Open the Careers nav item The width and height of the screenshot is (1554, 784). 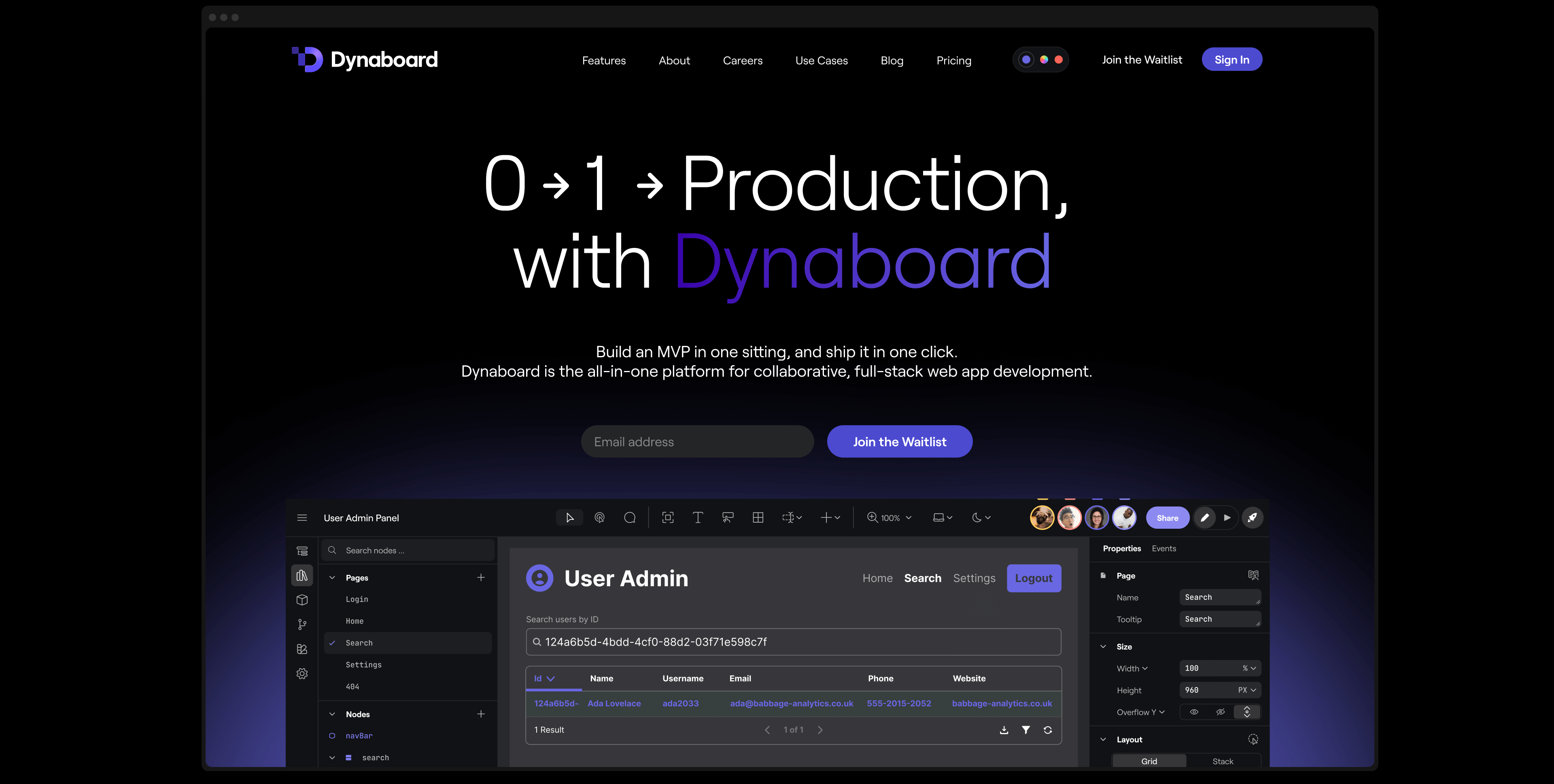(x=743, y=60)
